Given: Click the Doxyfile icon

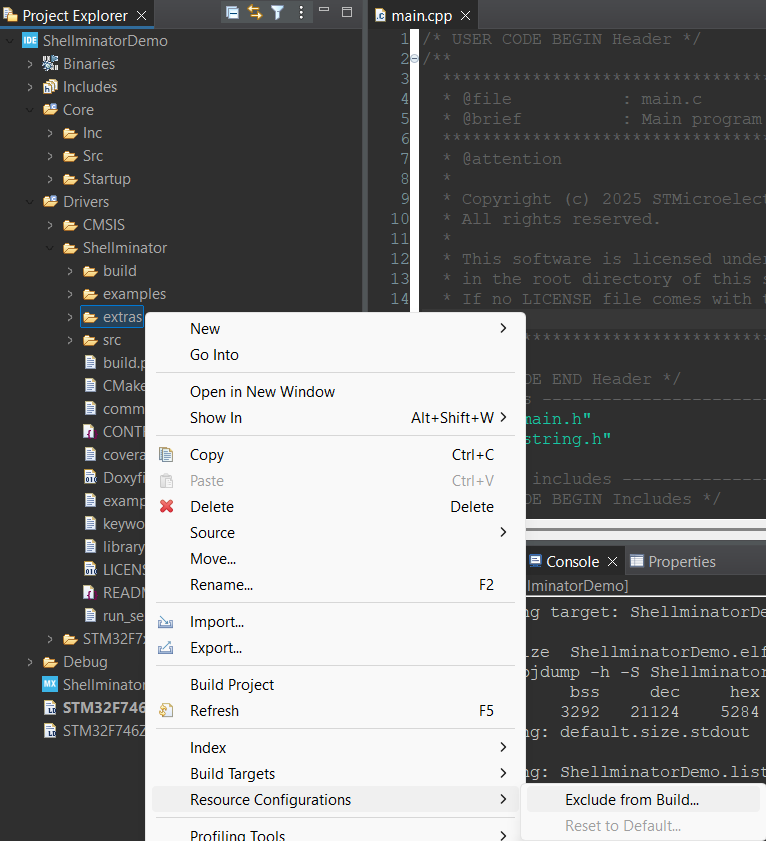Looking at the screenshot, I should click(x=90, y=477).
